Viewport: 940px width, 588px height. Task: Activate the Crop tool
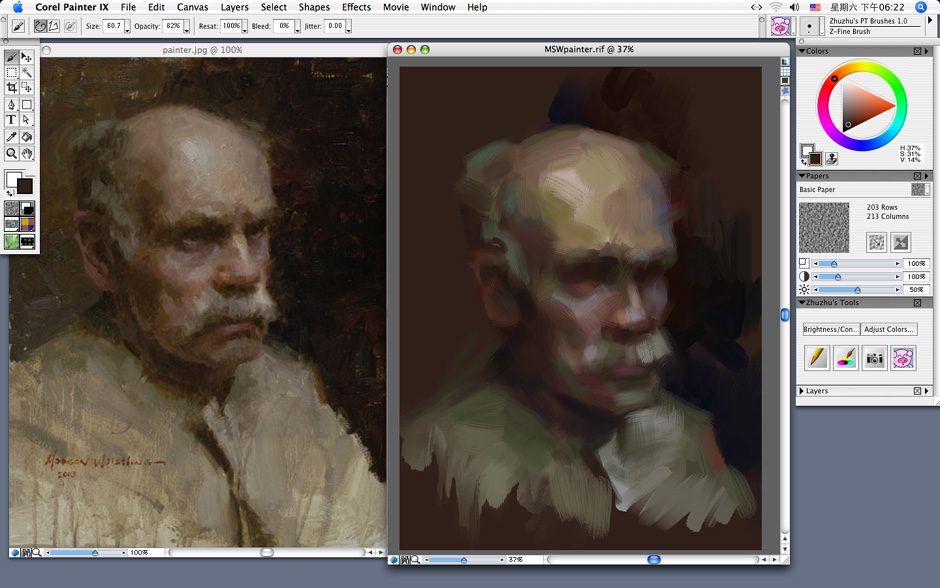click(x=11, y=88)
